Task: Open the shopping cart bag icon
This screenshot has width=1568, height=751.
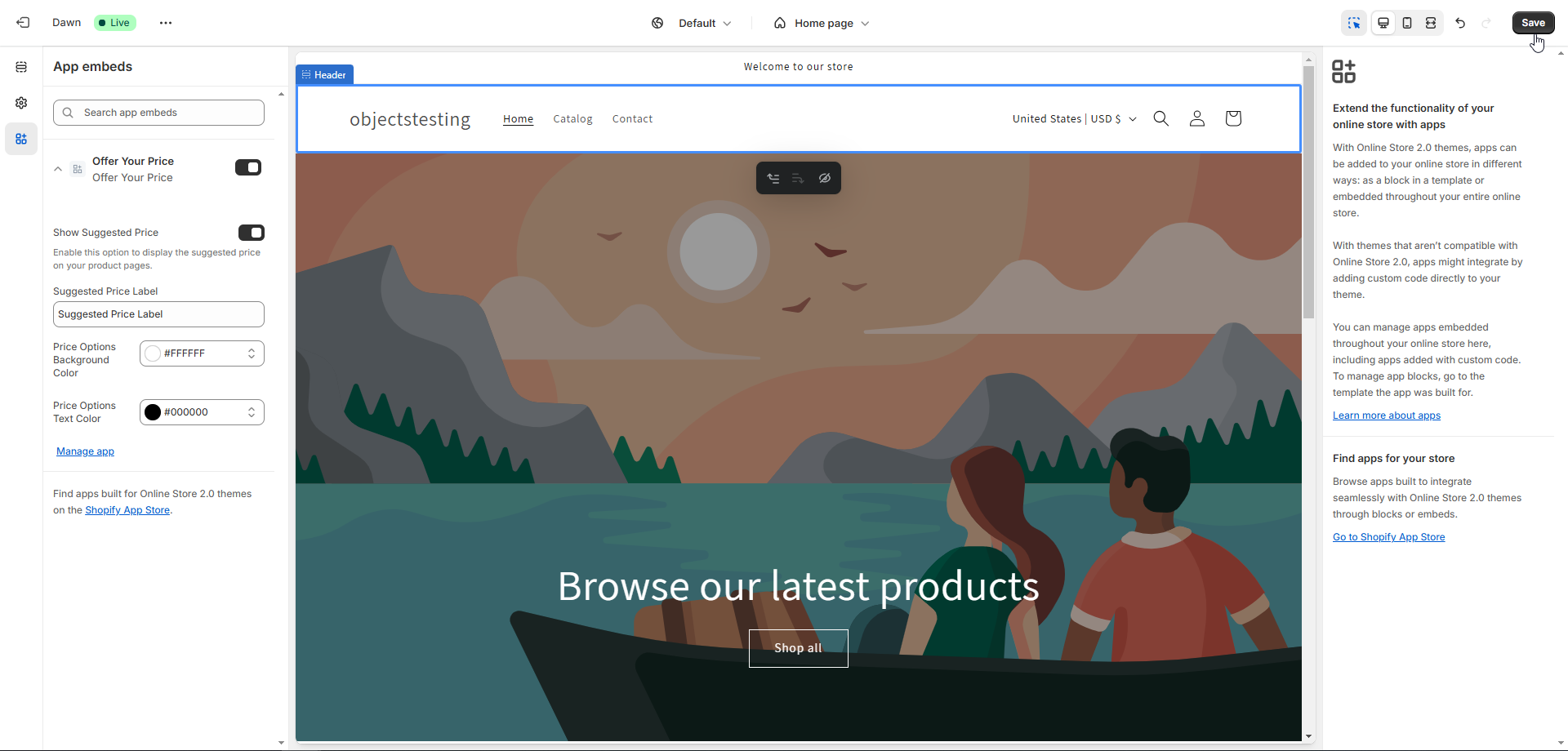Action: pyautogui.click(x=1233, y=118)
